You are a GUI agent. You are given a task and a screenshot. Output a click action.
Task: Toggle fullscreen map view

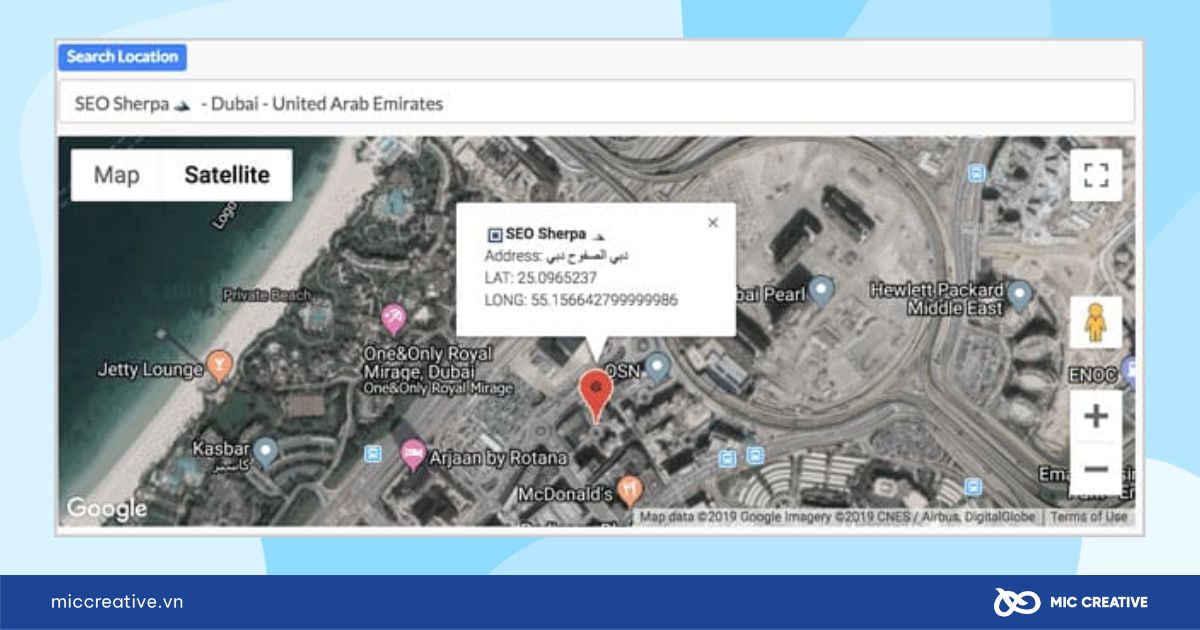(1096, 175)
